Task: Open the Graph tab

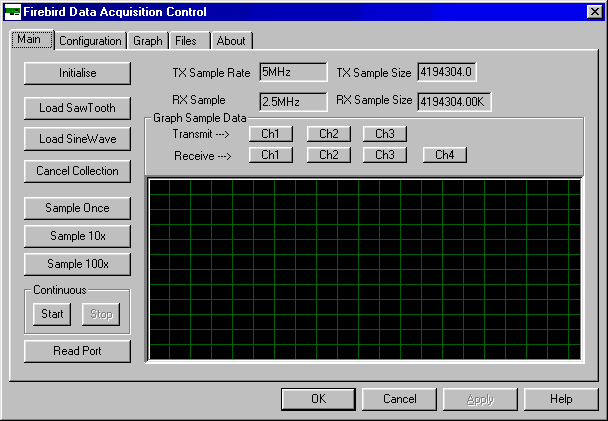Action: pyautogui.click(x=148, y=41)
